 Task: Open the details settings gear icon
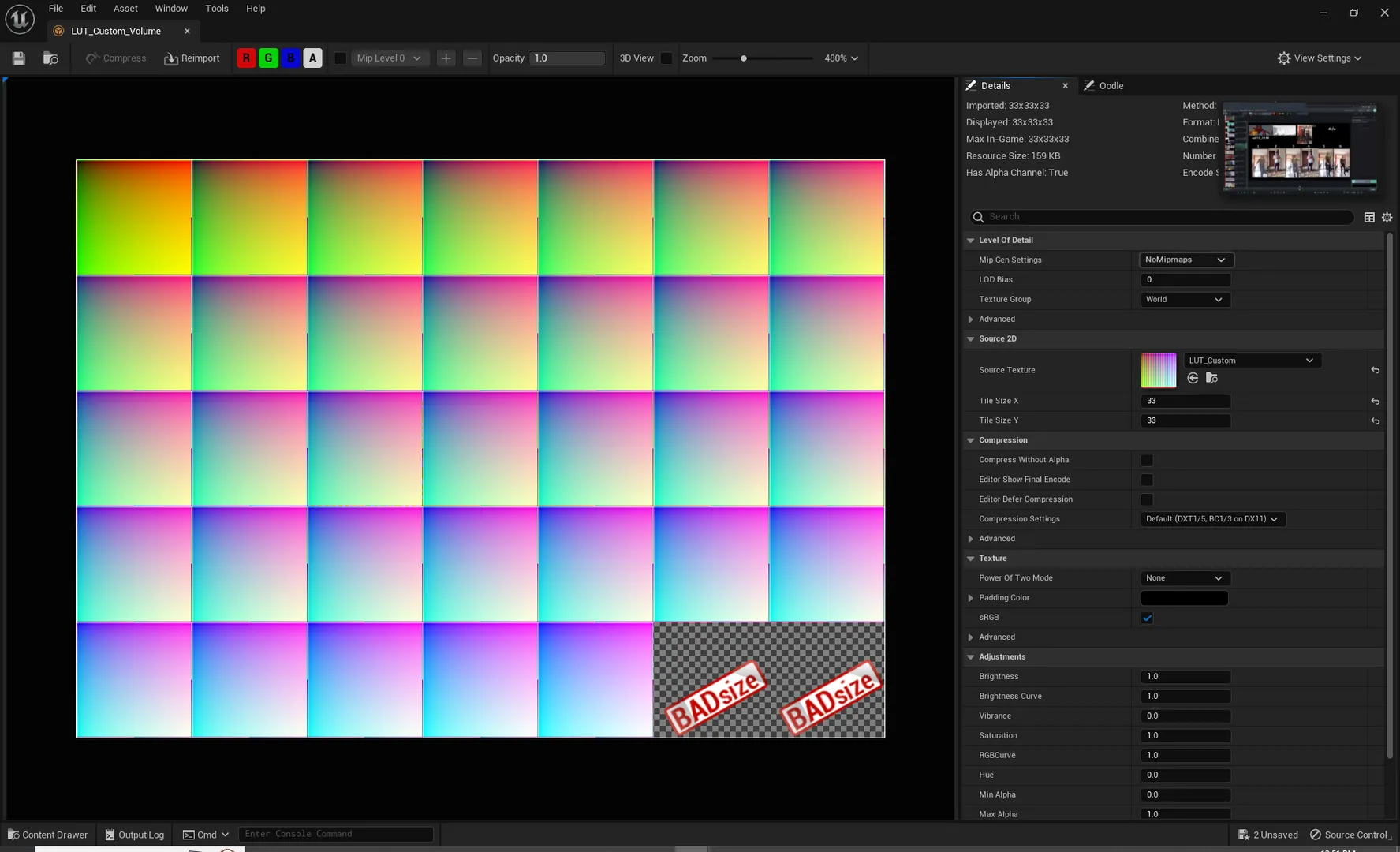point(1387,217)
